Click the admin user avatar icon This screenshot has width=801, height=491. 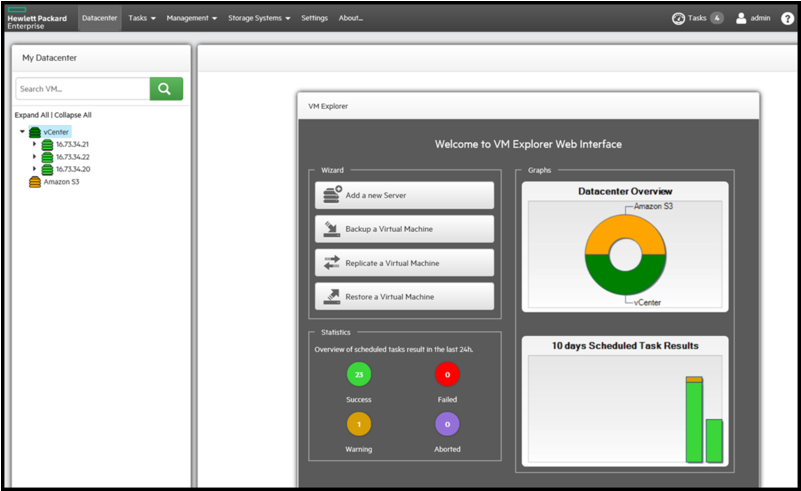741,18
